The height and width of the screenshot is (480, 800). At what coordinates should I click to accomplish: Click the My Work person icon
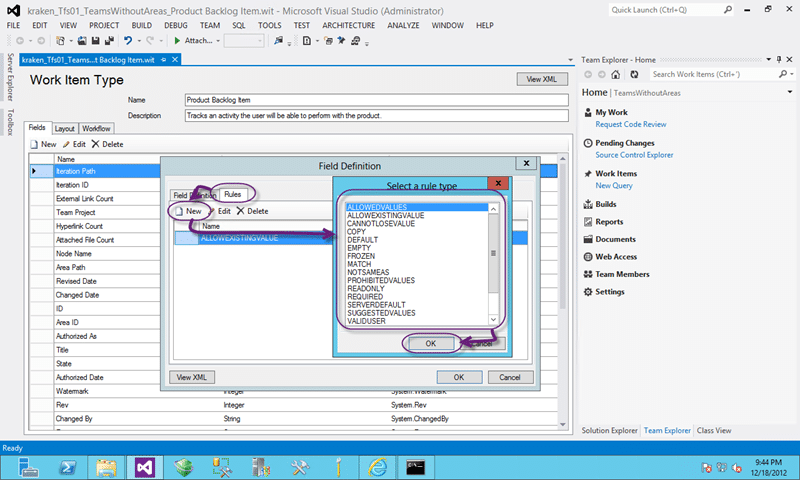588,112
